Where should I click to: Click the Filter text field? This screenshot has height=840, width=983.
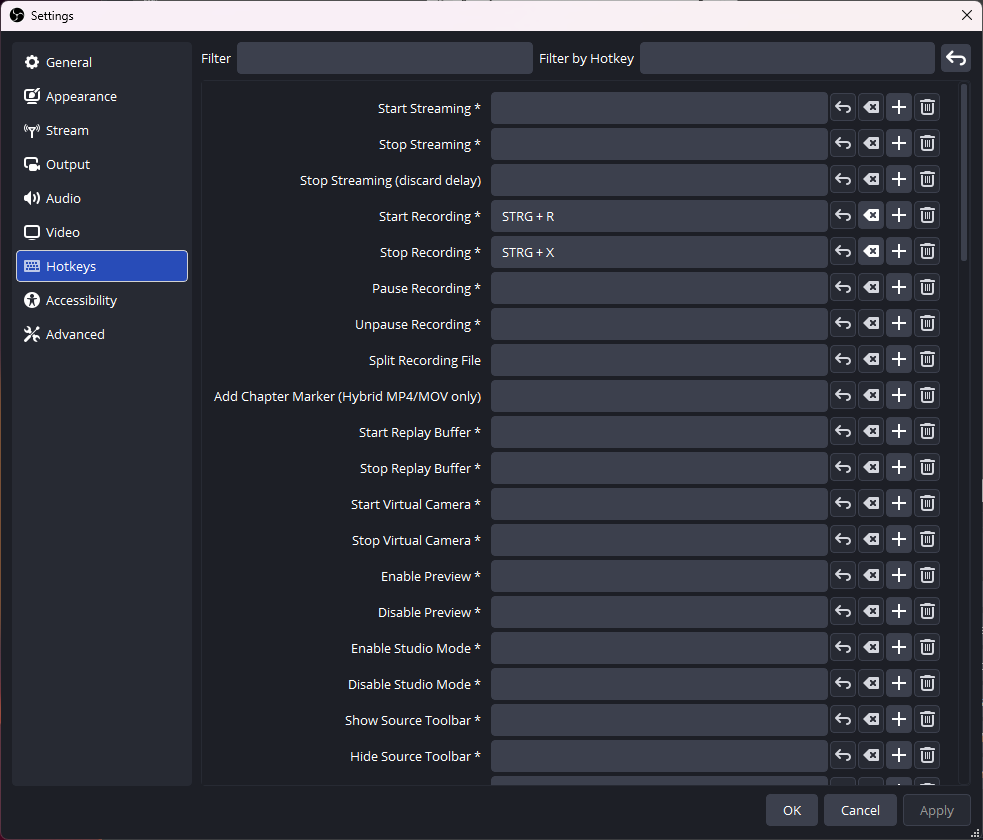[x=384, y=58]
